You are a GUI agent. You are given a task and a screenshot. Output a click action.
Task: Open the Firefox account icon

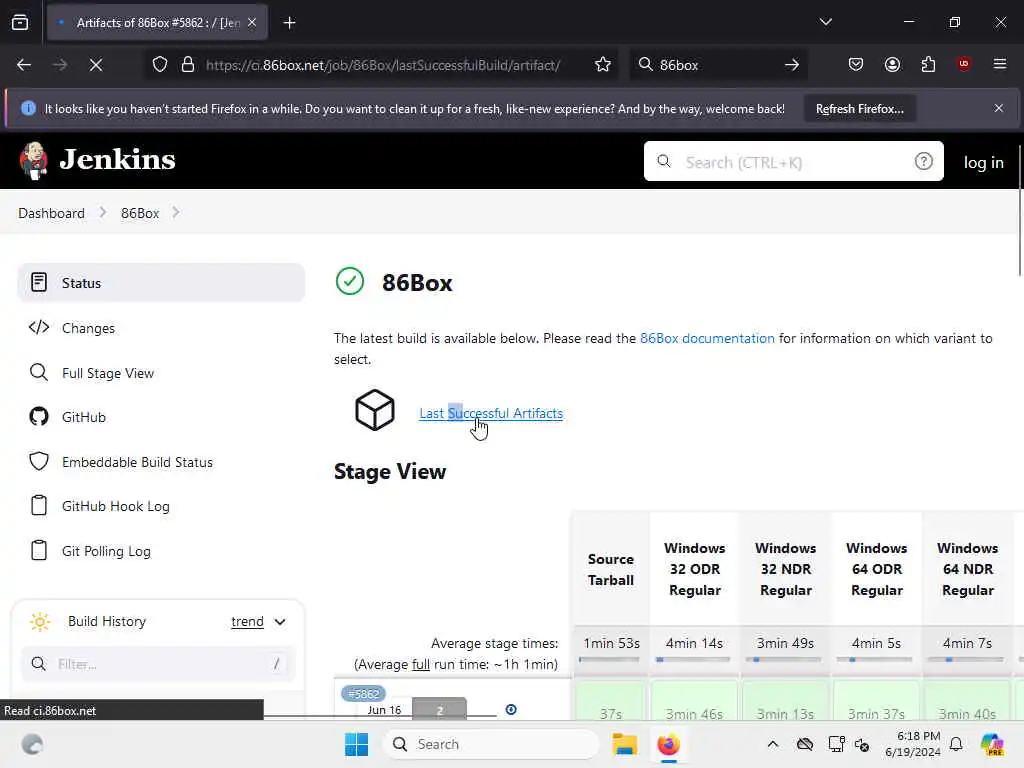(892, 64)
